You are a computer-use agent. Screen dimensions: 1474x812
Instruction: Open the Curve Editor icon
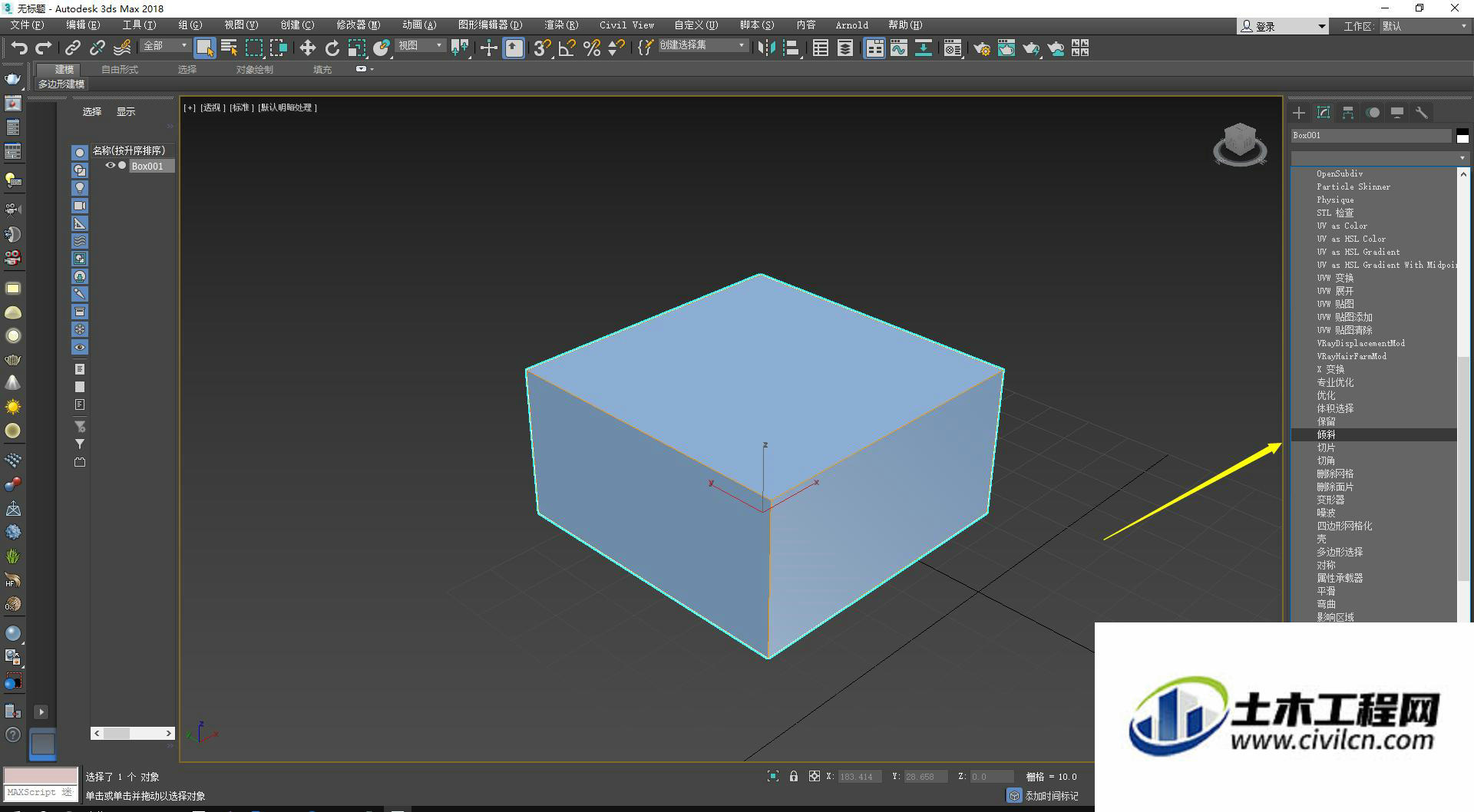[x=899, y=48]
